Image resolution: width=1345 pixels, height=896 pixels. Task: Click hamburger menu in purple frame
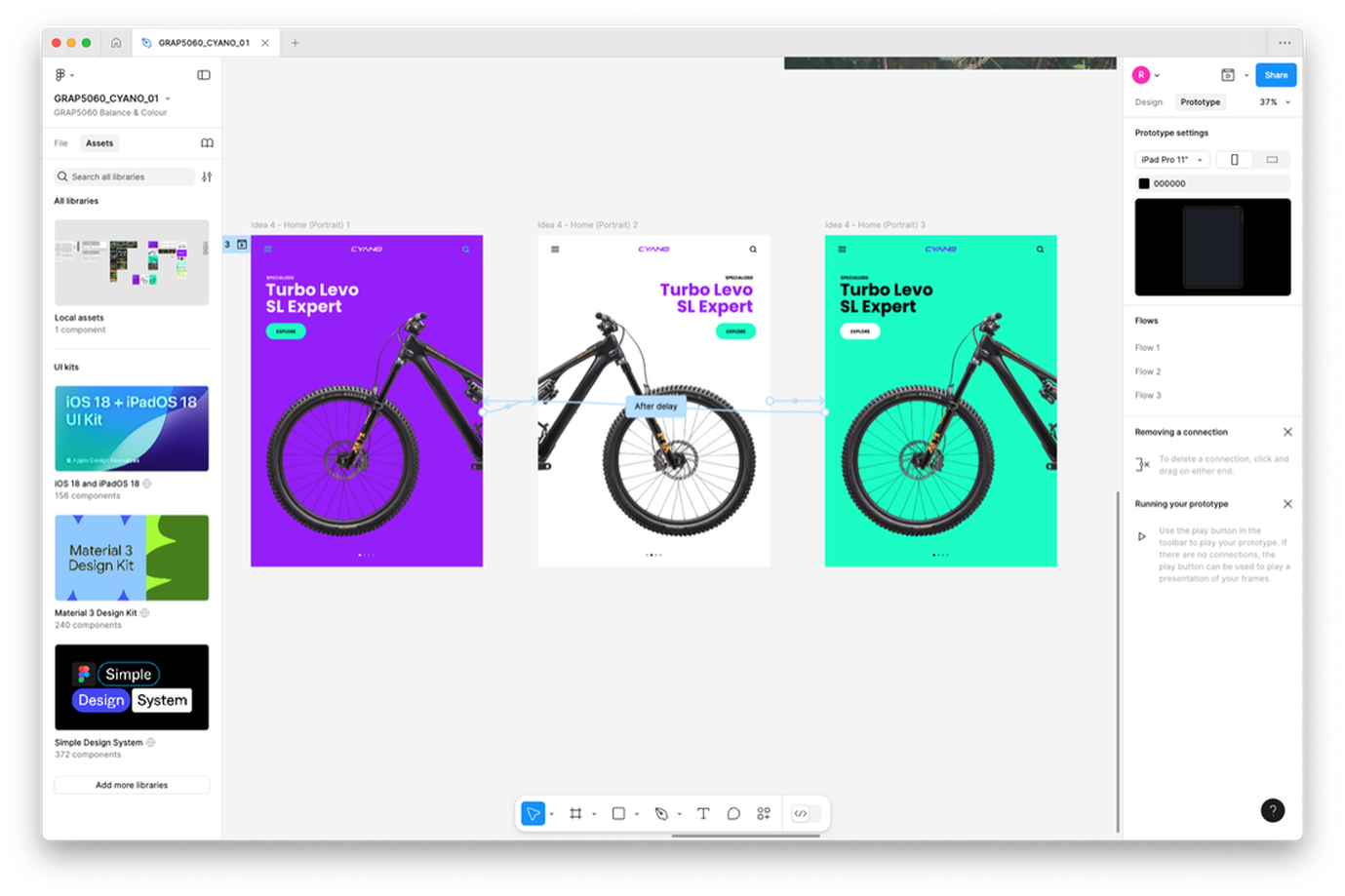coord(268,250)
